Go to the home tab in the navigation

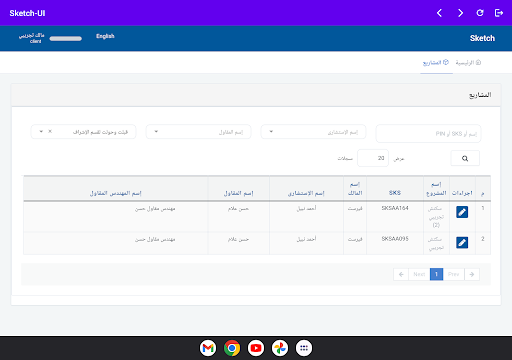point(468,63)
